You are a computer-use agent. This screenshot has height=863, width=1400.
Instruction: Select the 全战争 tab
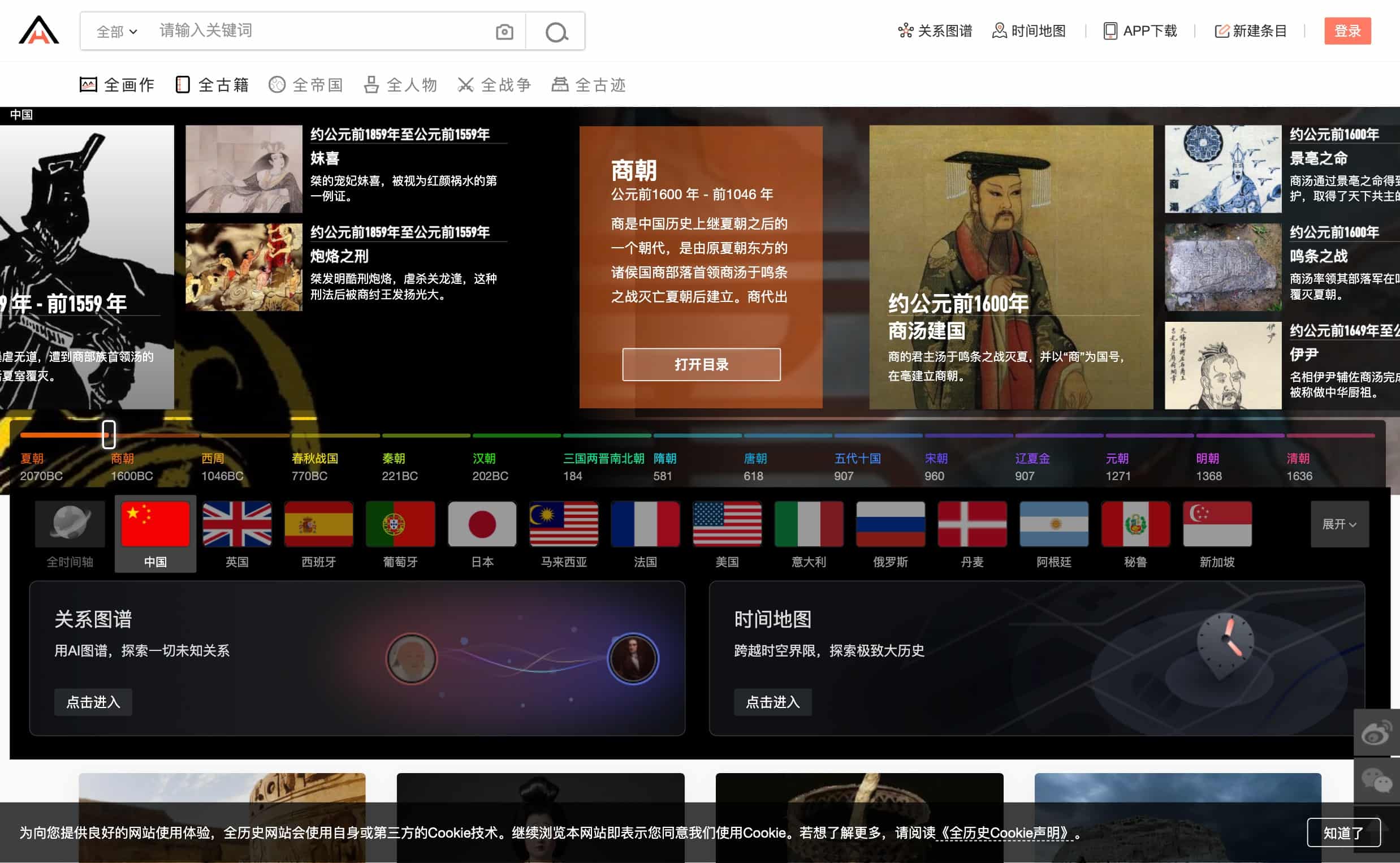point(494,85)
